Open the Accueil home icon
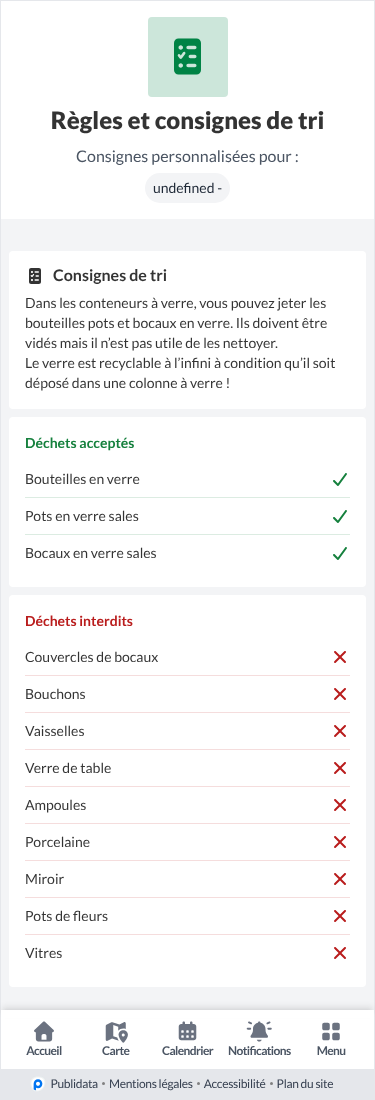375x1100 pixels. [44, 1031]
